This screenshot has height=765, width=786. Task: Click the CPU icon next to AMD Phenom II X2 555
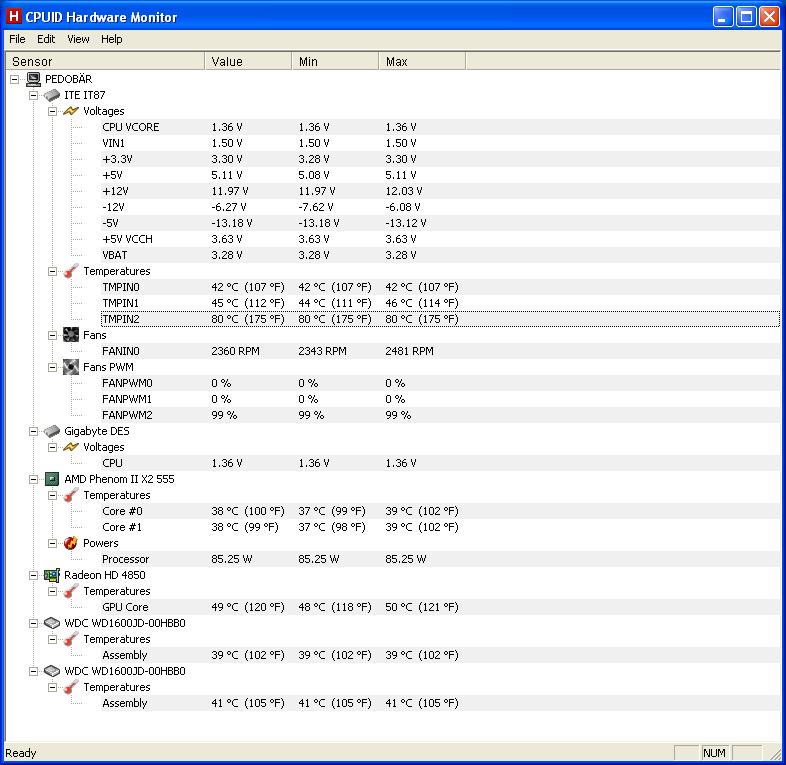(52, 479)
